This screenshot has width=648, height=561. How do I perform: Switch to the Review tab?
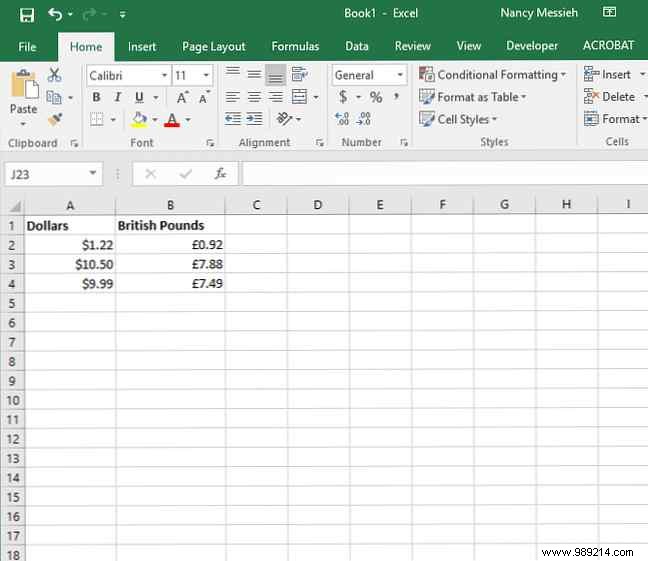tap(412, 46)
